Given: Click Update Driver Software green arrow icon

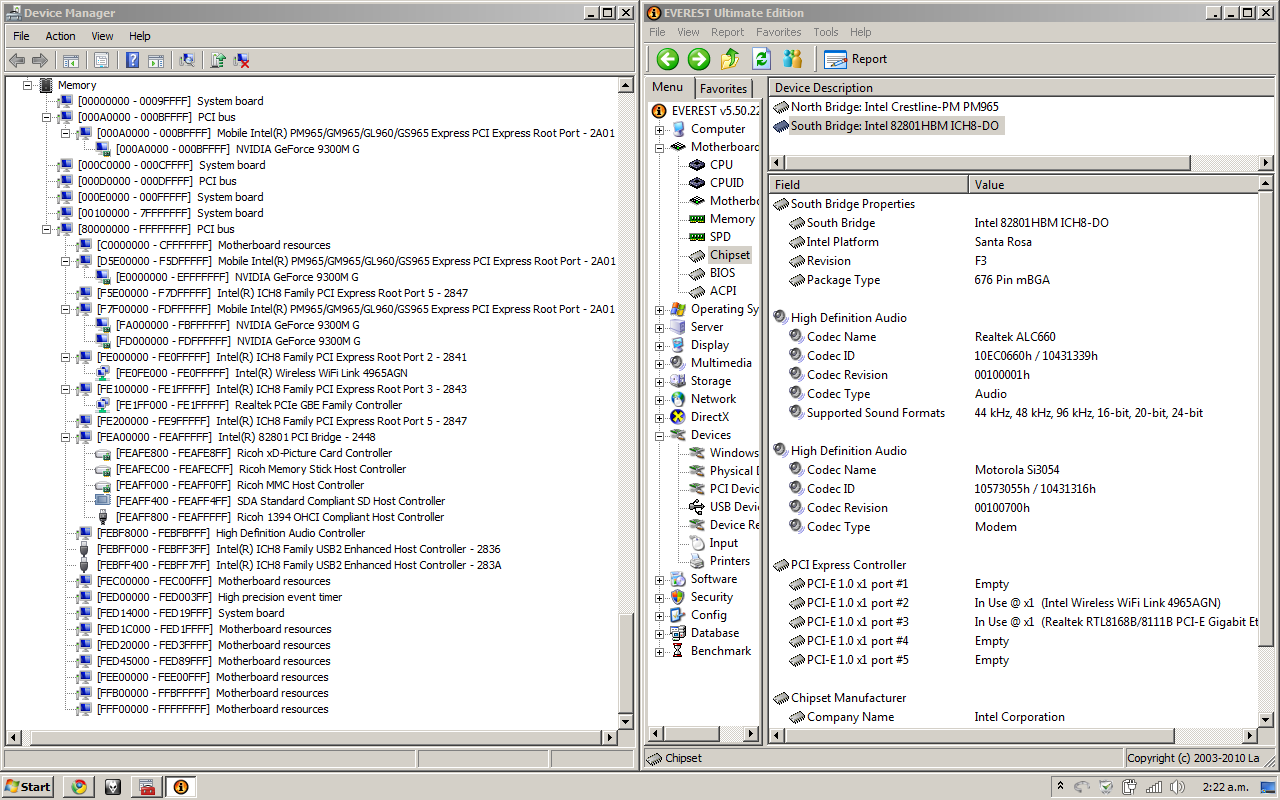Looking at the screenshot, I should click(x=217, y=61).
